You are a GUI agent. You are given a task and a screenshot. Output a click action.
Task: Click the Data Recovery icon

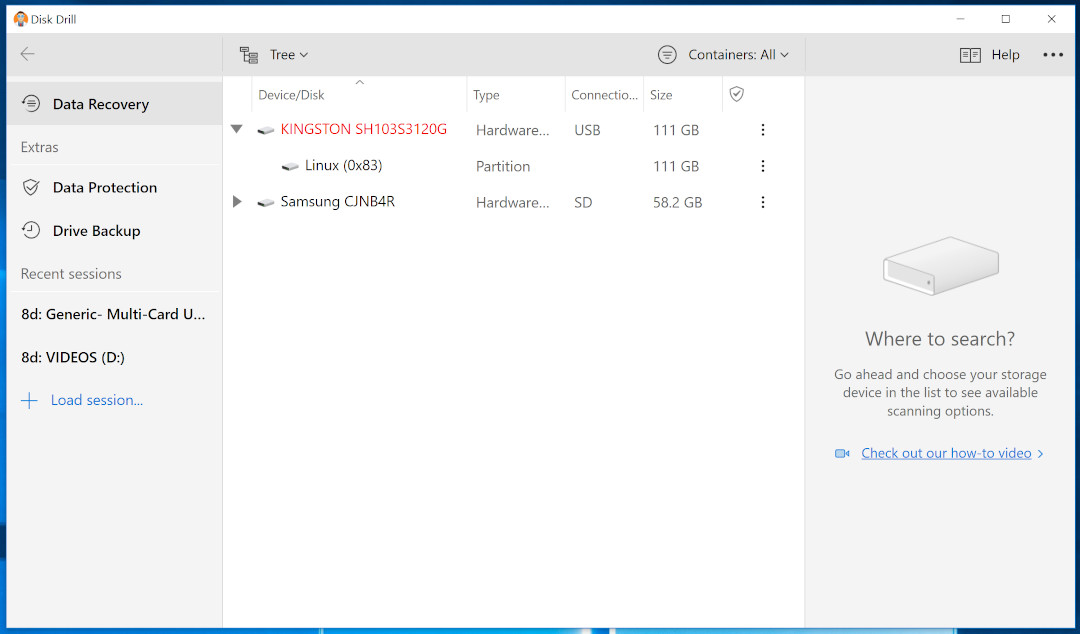[31, 103]
